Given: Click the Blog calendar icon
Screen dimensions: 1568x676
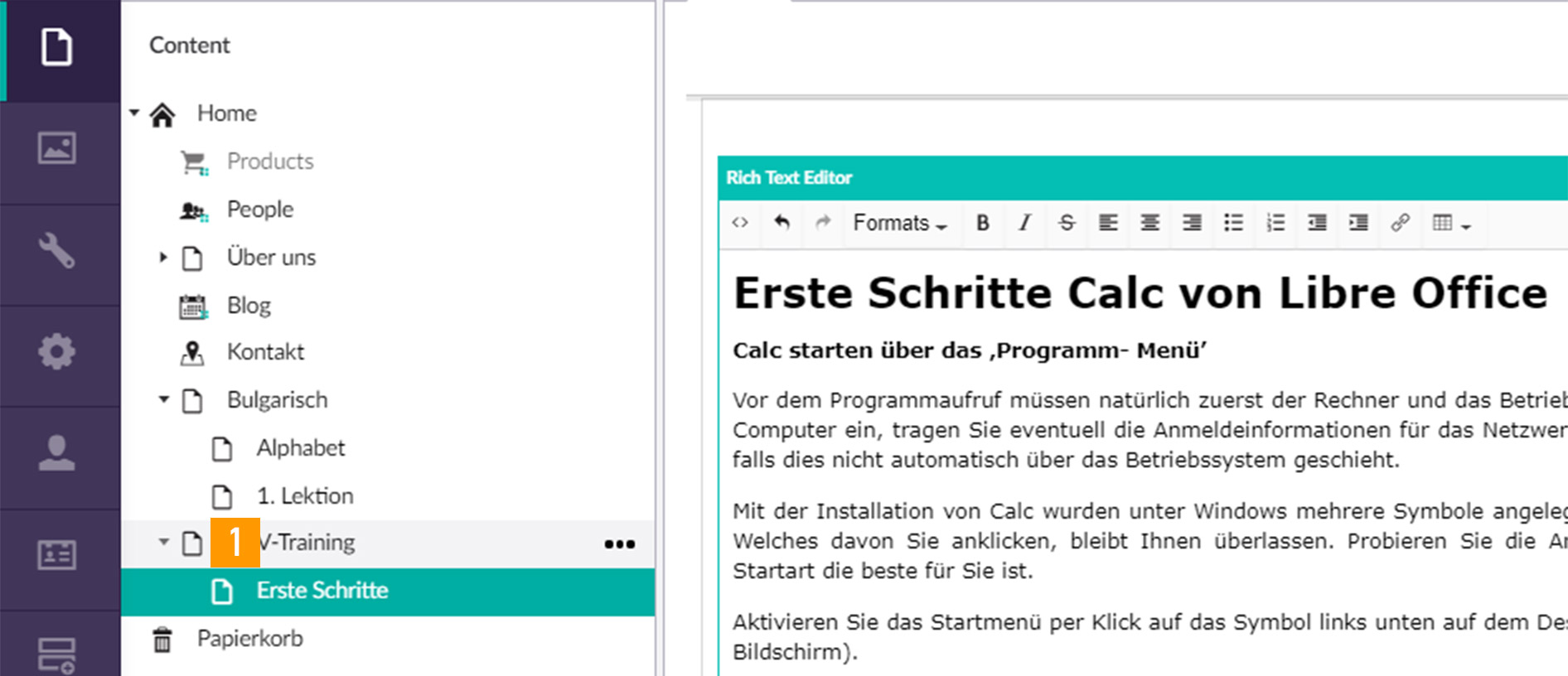Looking at the screenshot, I should (194, 307).
